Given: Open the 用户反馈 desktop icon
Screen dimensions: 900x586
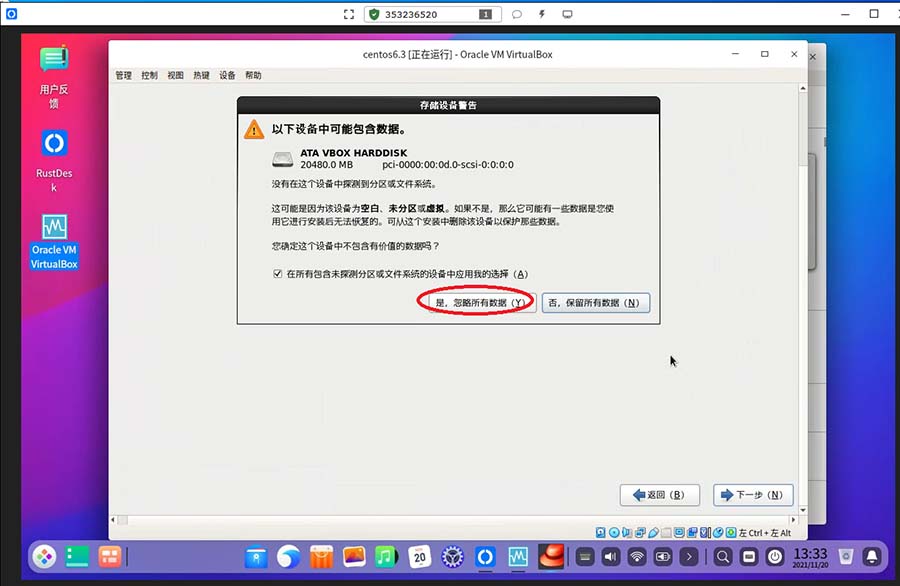Looking at the screenshot, I should pyautogui.click(x=54, y=76).
